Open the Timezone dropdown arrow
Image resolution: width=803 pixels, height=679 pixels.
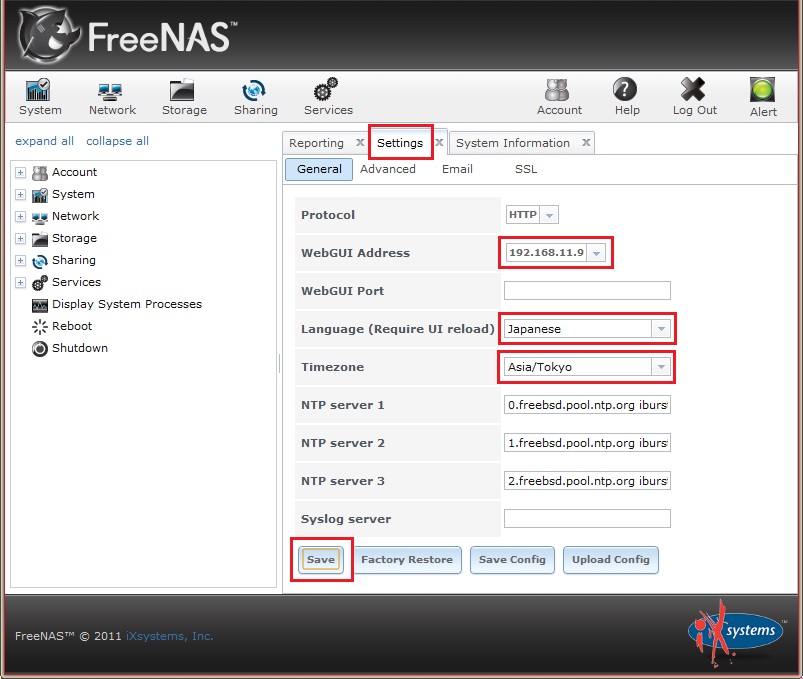coord(661,367)
